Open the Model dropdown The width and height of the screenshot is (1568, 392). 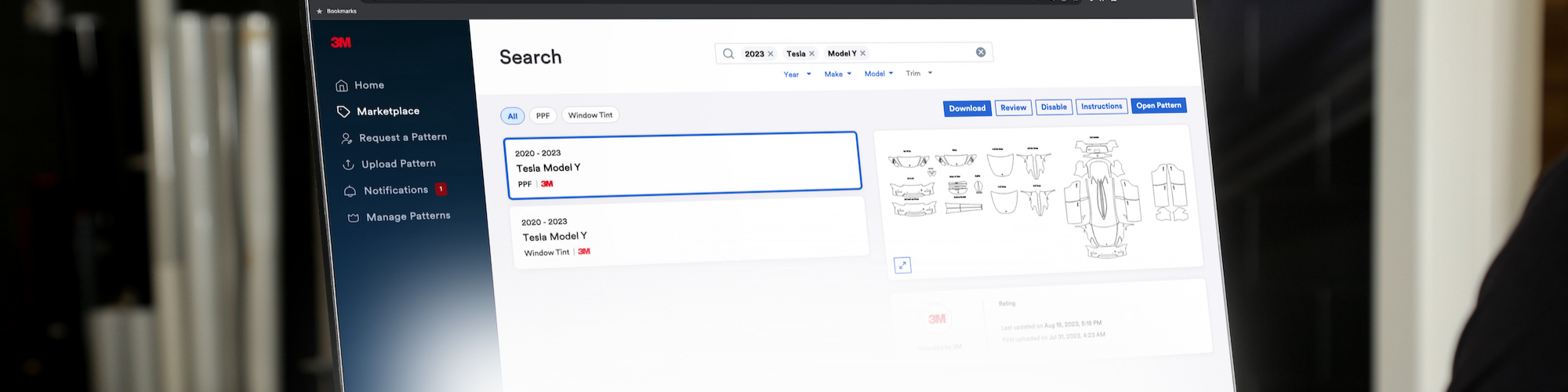pos(878,74)
